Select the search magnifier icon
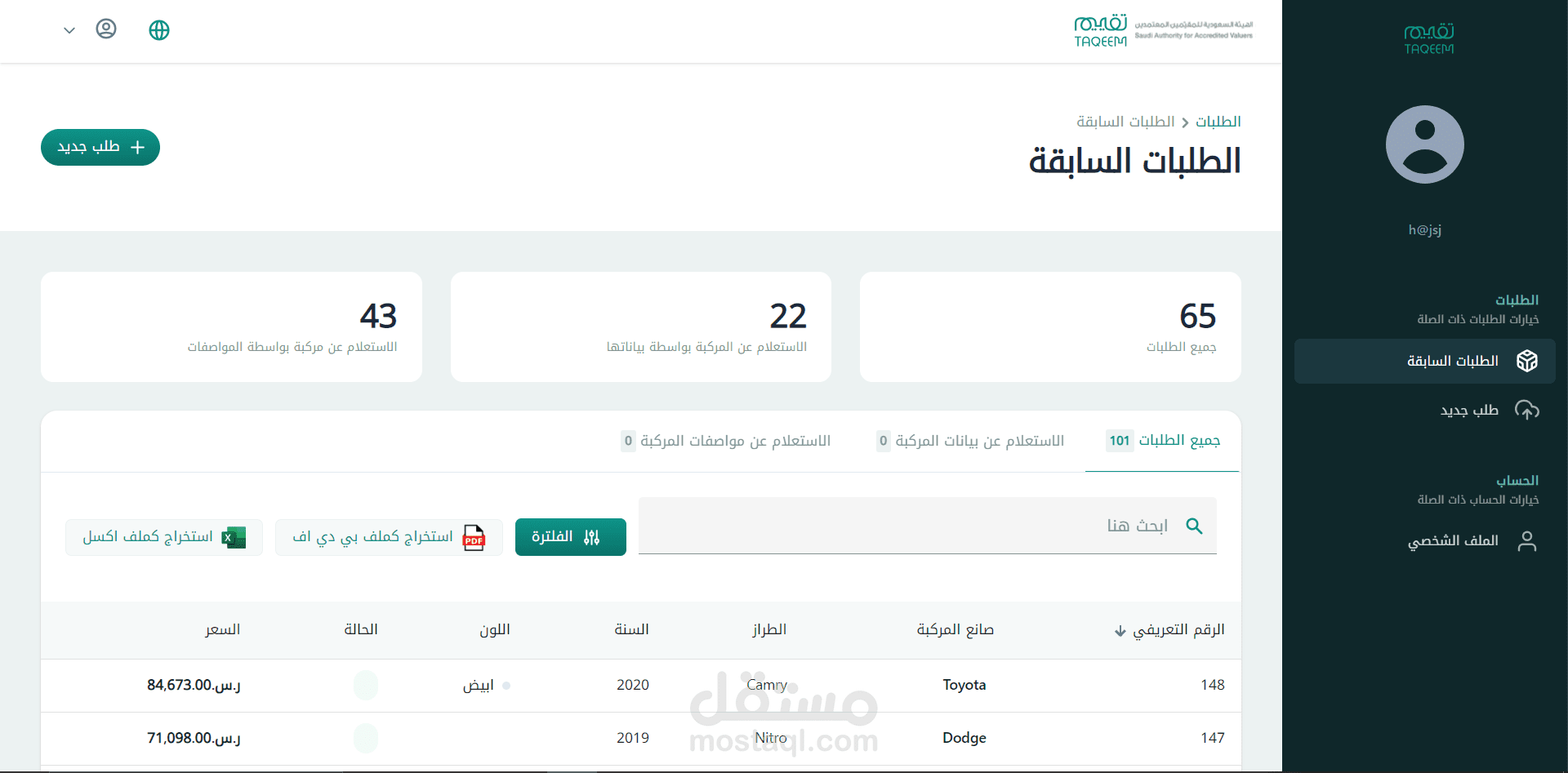This screenshot has height=773, width=1568. (1195, 526)
